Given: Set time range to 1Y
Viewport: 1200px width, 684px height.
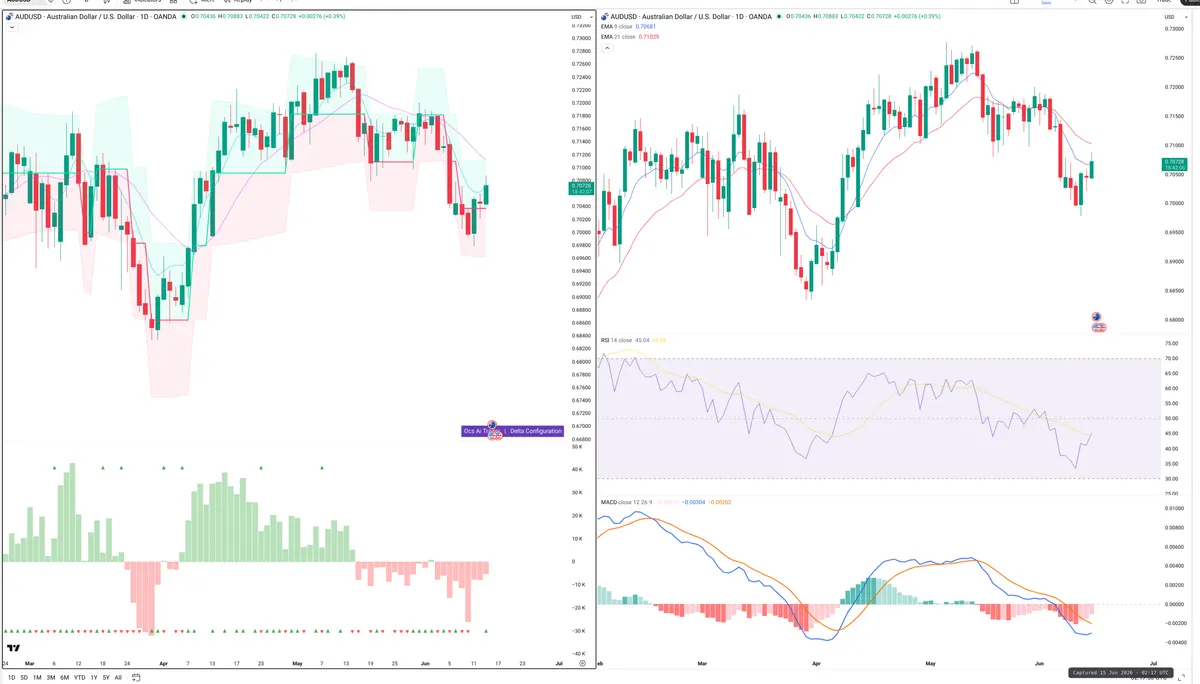Looking at the screenshot, I should 93,677.
